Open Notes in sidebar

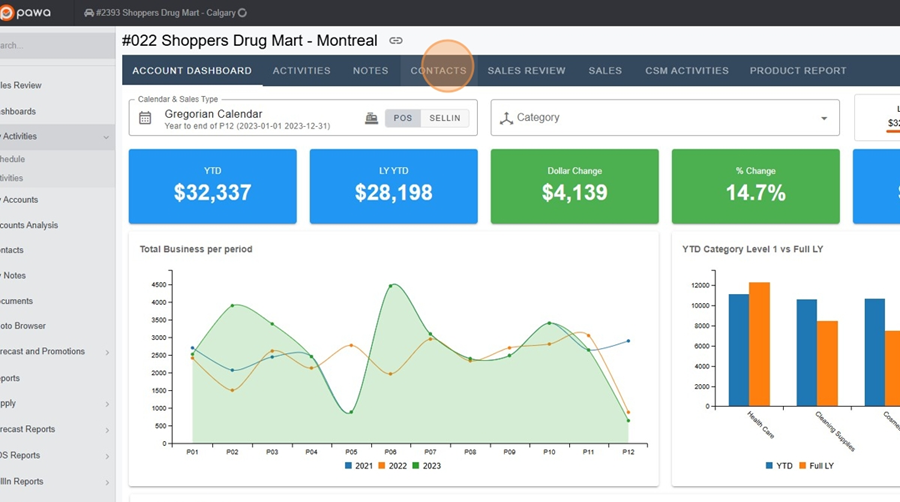coord(56,275)
